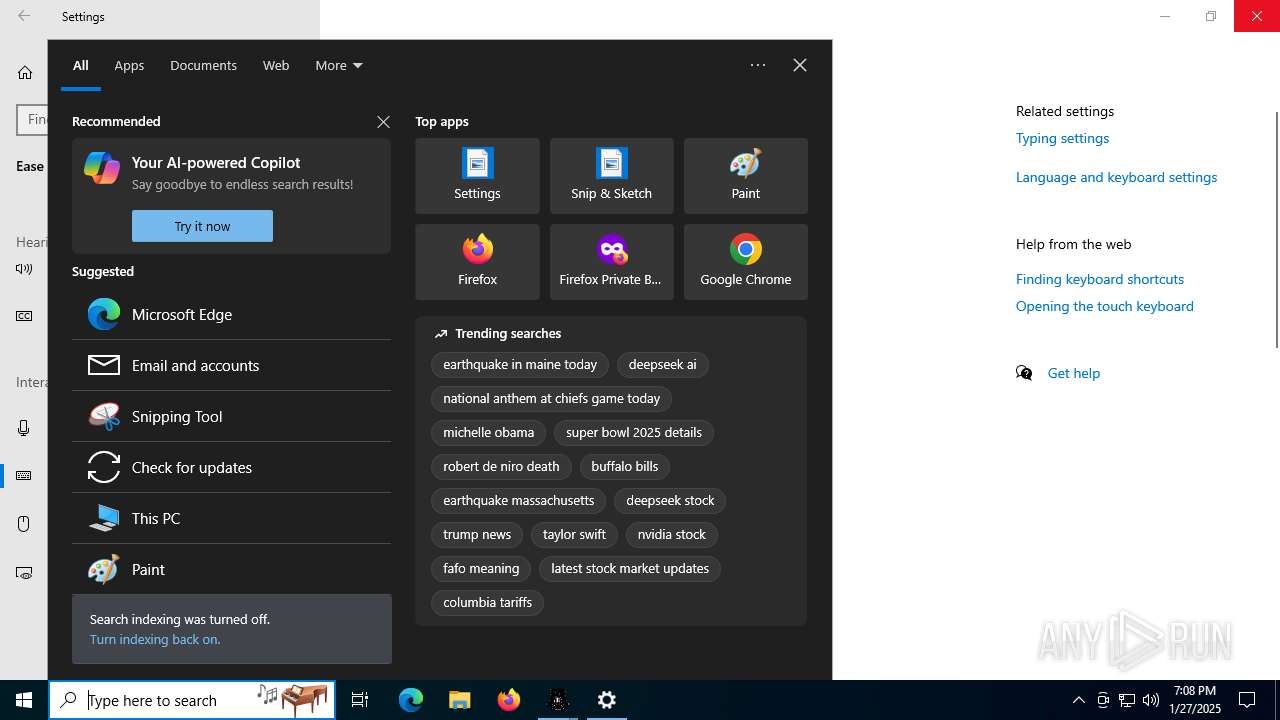Click the volume icon in tray
This screenshot has height=720, width=1280.
[1151, 700]
